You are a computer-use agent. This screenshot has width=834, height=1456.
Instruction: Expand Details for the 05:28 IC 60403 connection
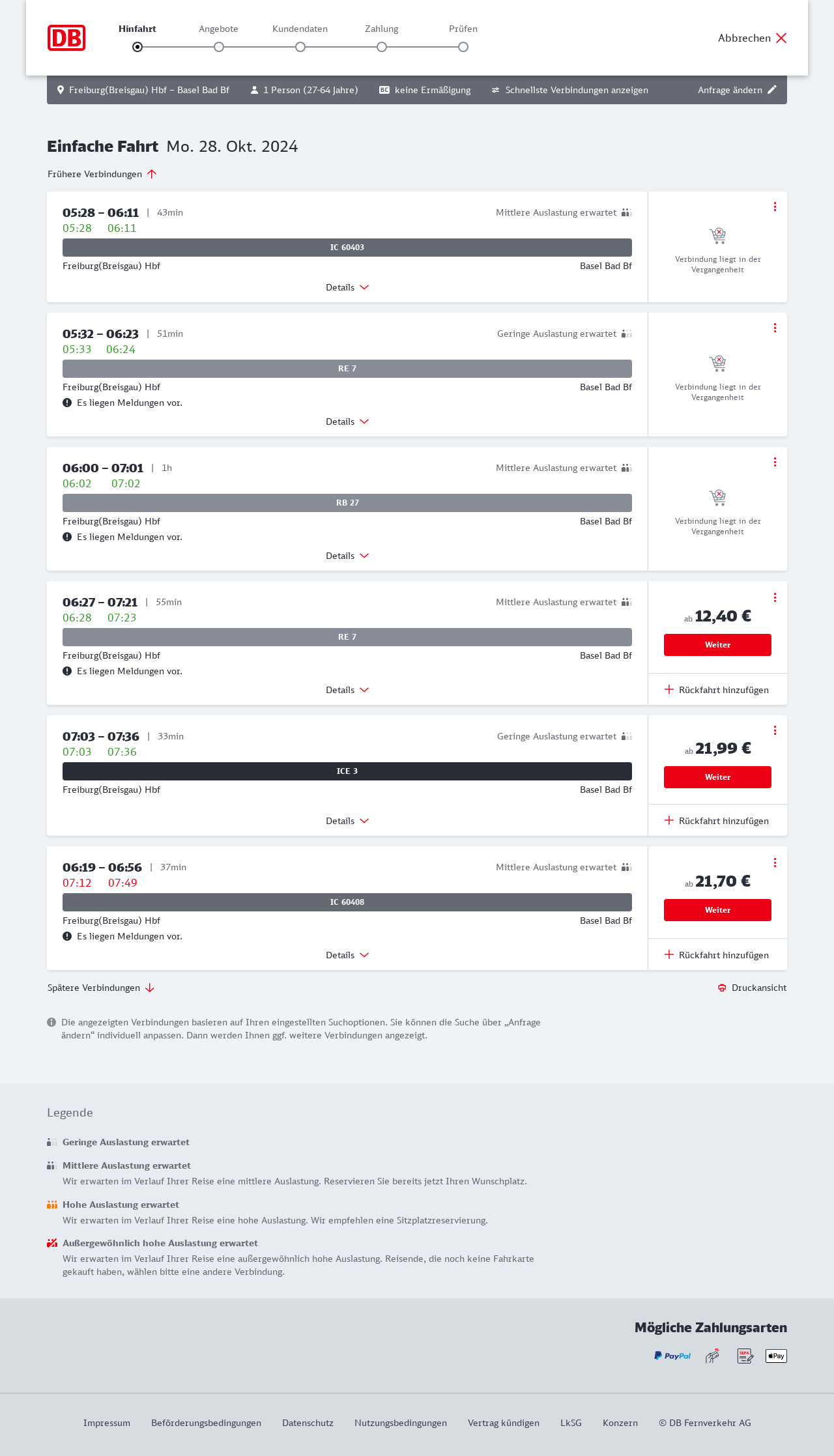coord(347,287)
